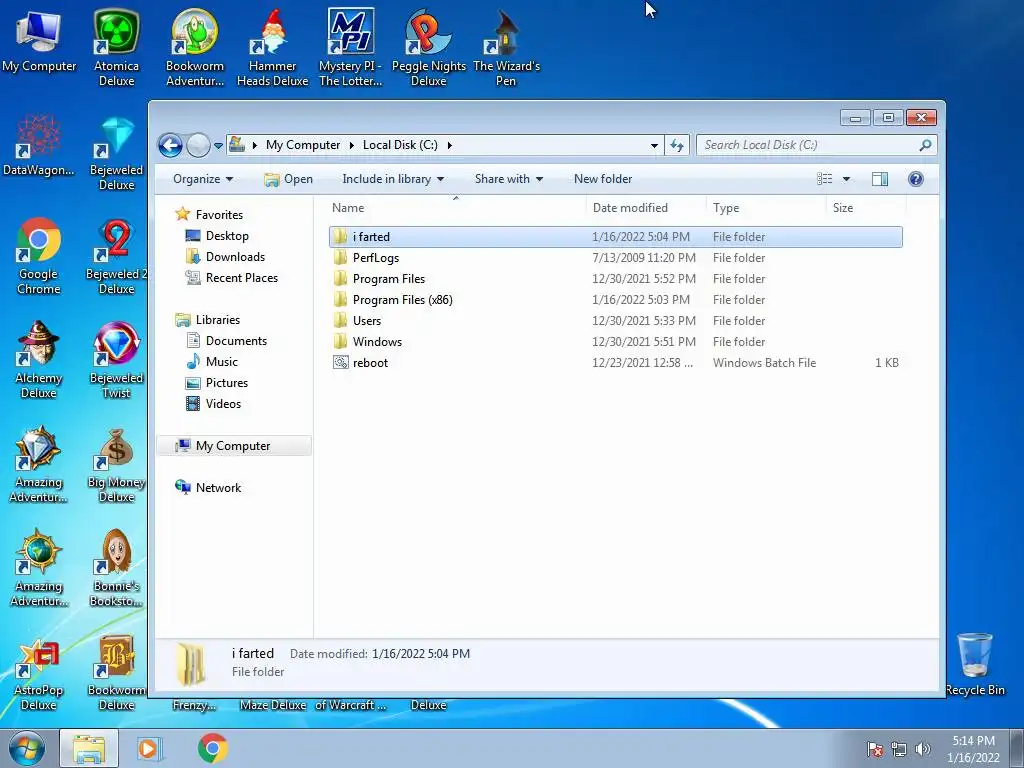Select Google Chrome desktop shortcut
Viewport: 1024px width, 768px height.
click(x=39, y=256)
